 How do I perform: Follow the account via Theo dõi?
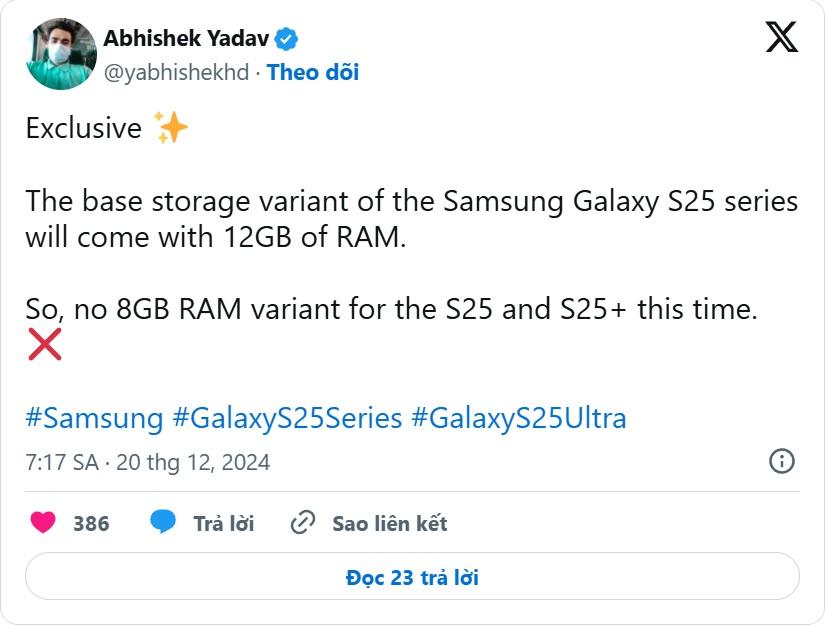313,72
